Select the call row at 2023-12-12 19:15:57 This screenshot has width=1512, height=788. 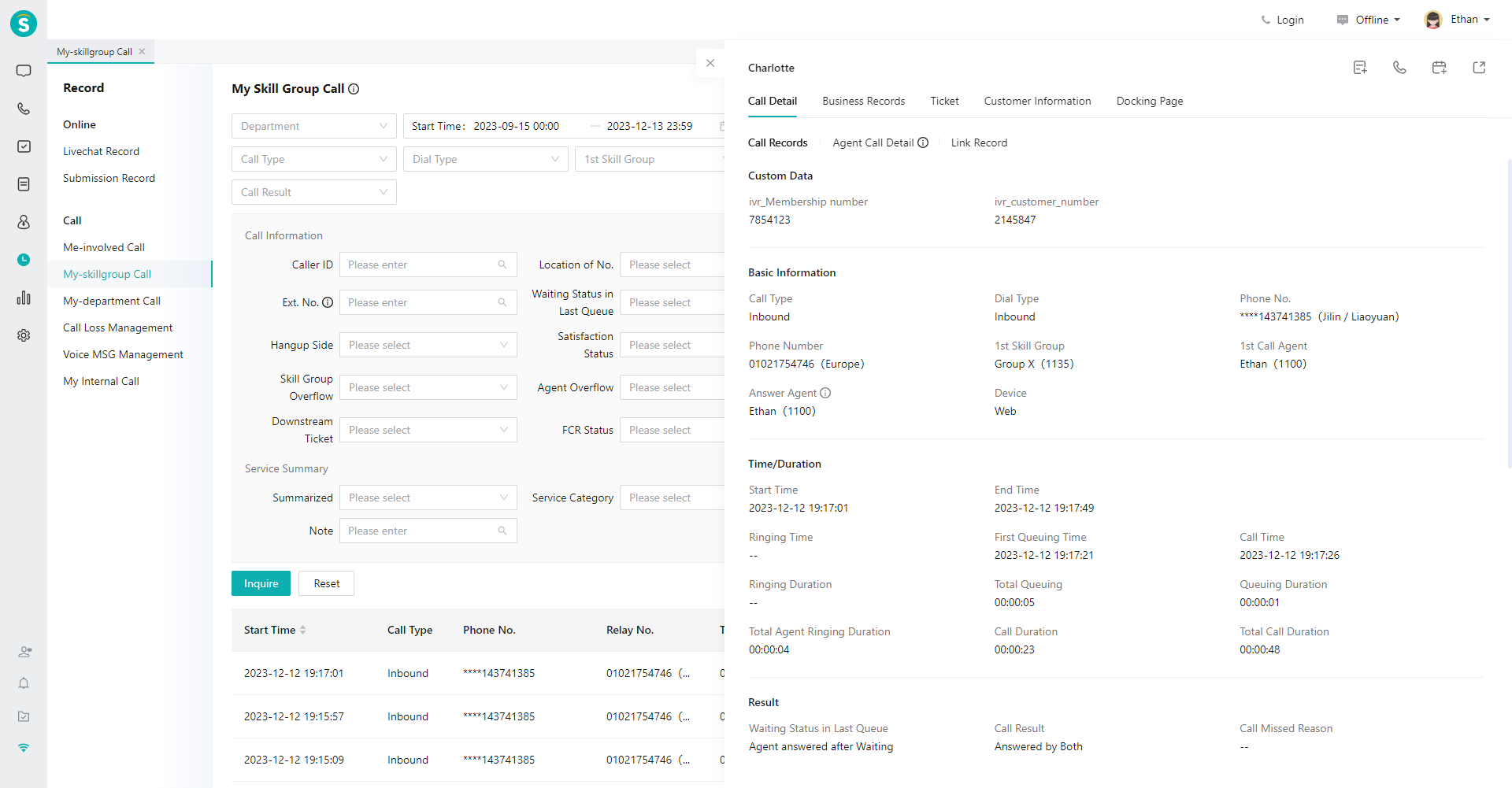[478, 716]
